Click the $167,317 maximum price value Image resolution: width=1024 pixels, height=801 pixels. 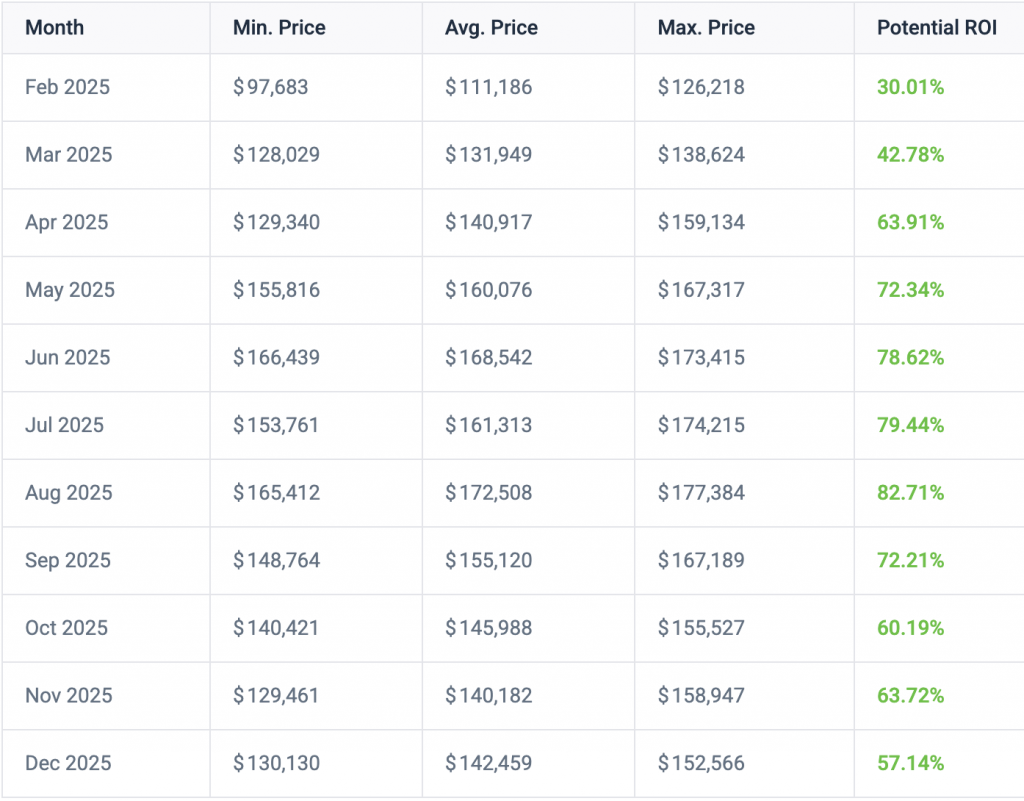701,290
